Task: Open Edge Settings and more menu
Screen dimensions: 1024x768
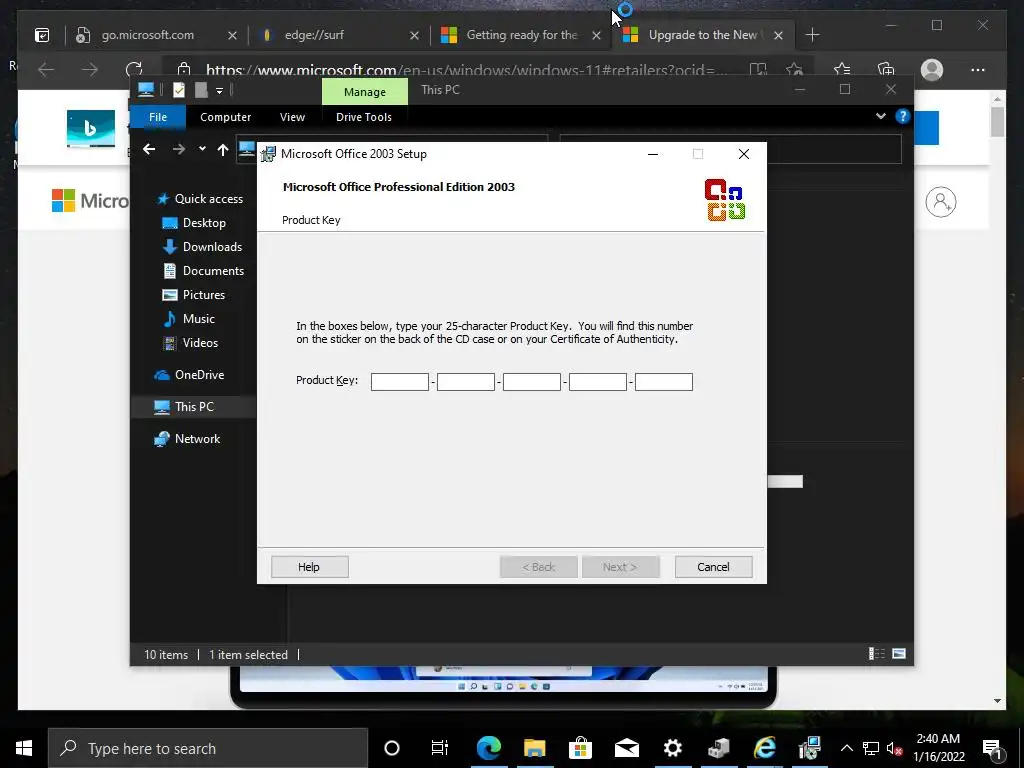Action: pos(978,69)
